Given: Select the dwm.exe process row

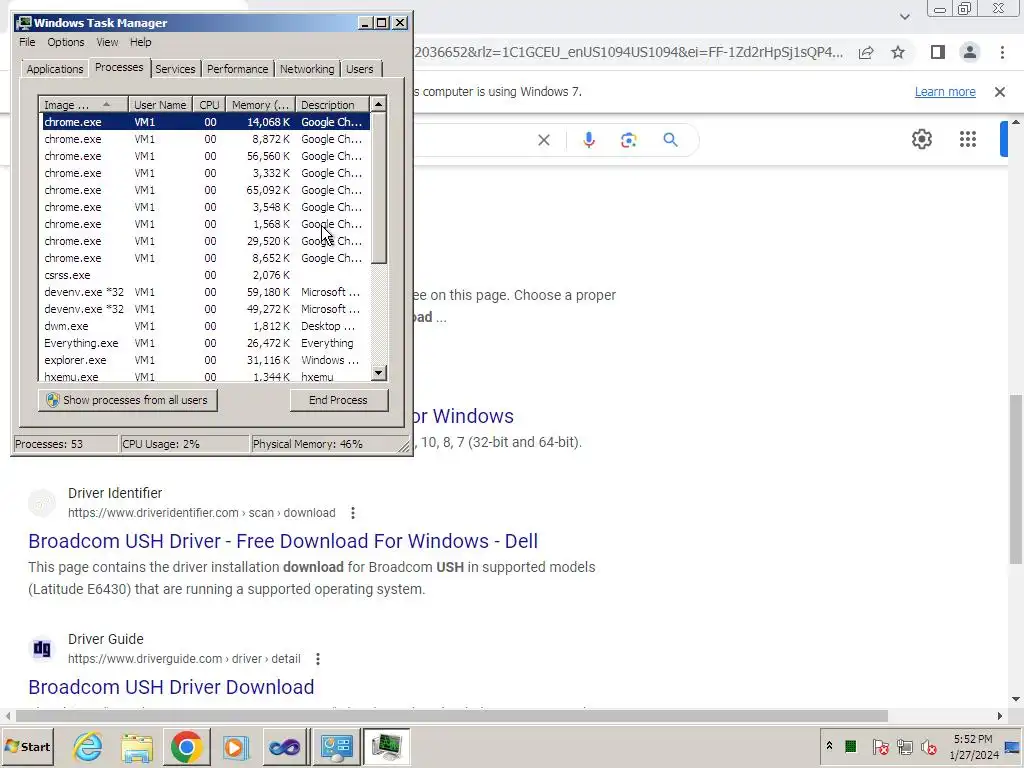Looking at the screenshot, I should pyautogui.click(x=206, y=327).
